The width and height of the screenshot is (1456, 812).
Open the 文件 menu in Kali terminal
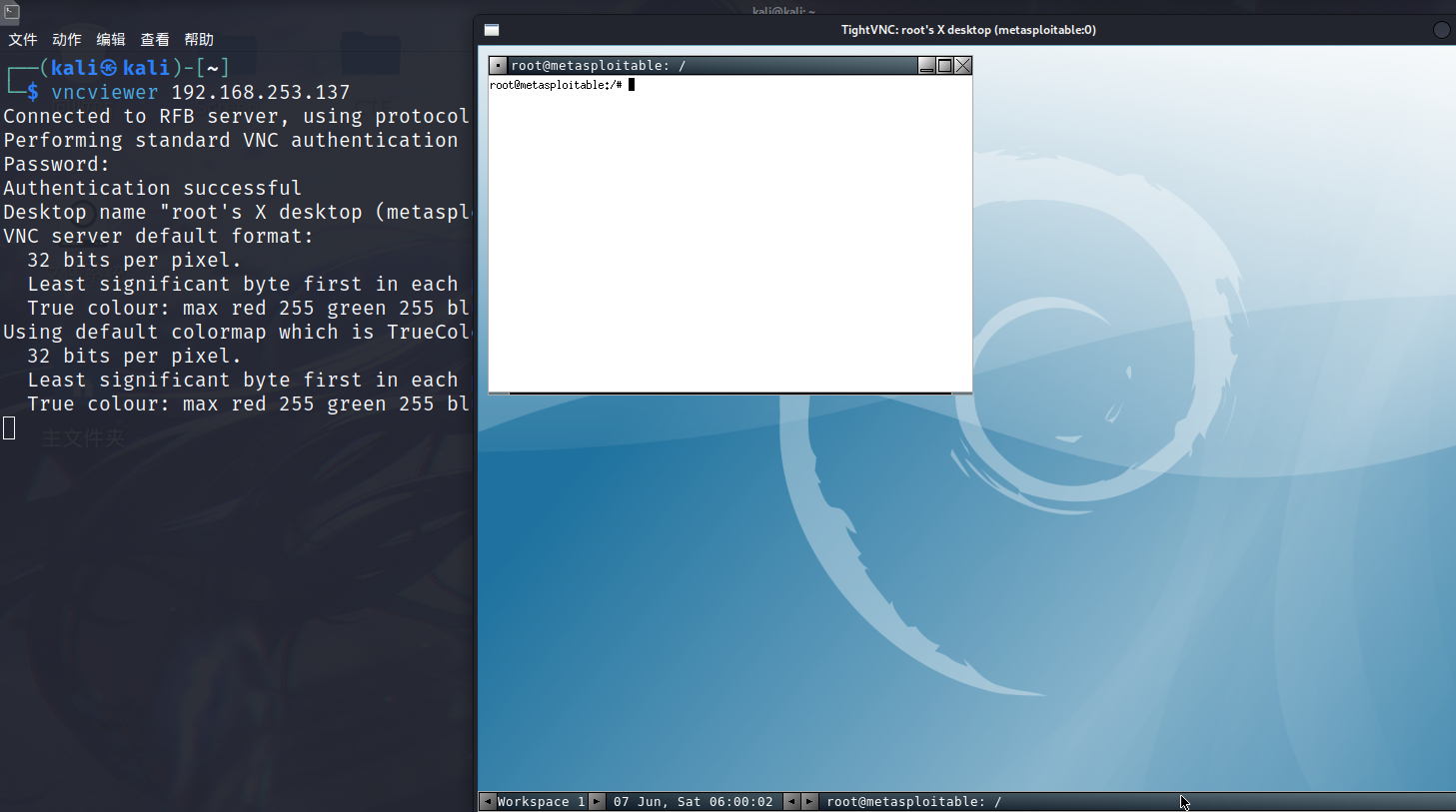click(x=23, y=40)
